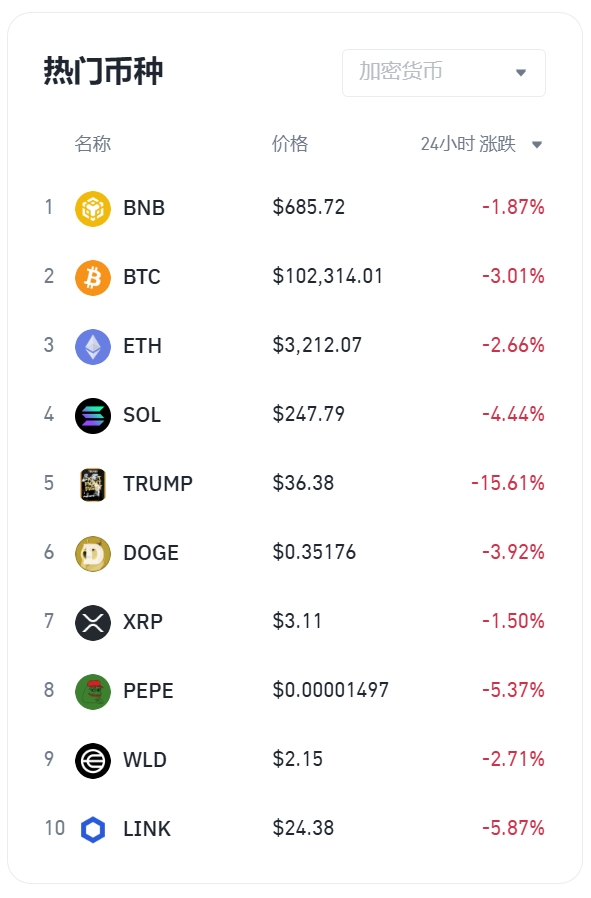Click the TRUMP -15.61% change value
The height and width of the screenshot is (898, 591).
(508, 483)
